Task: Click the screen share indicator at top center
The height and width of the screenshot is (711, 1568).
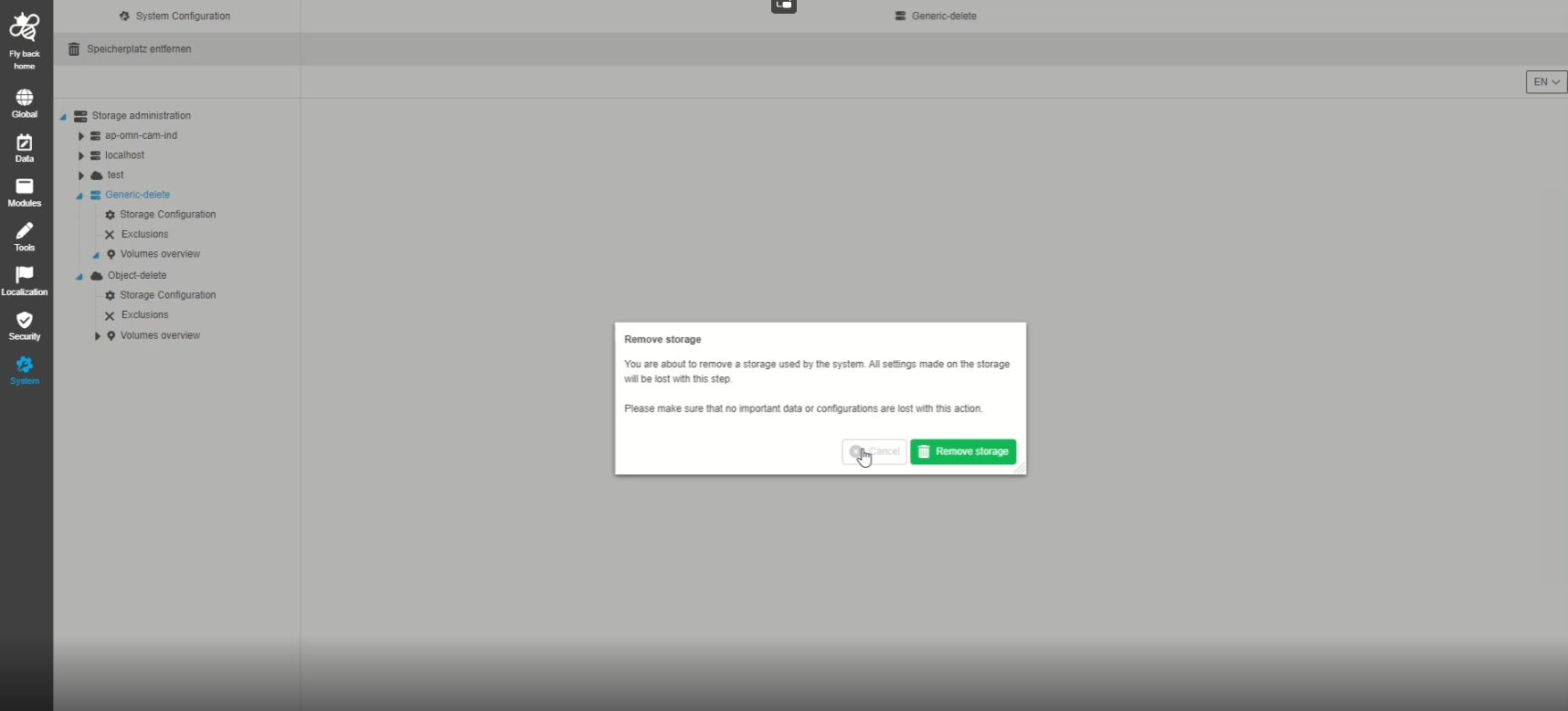Action: coord(784,5)
